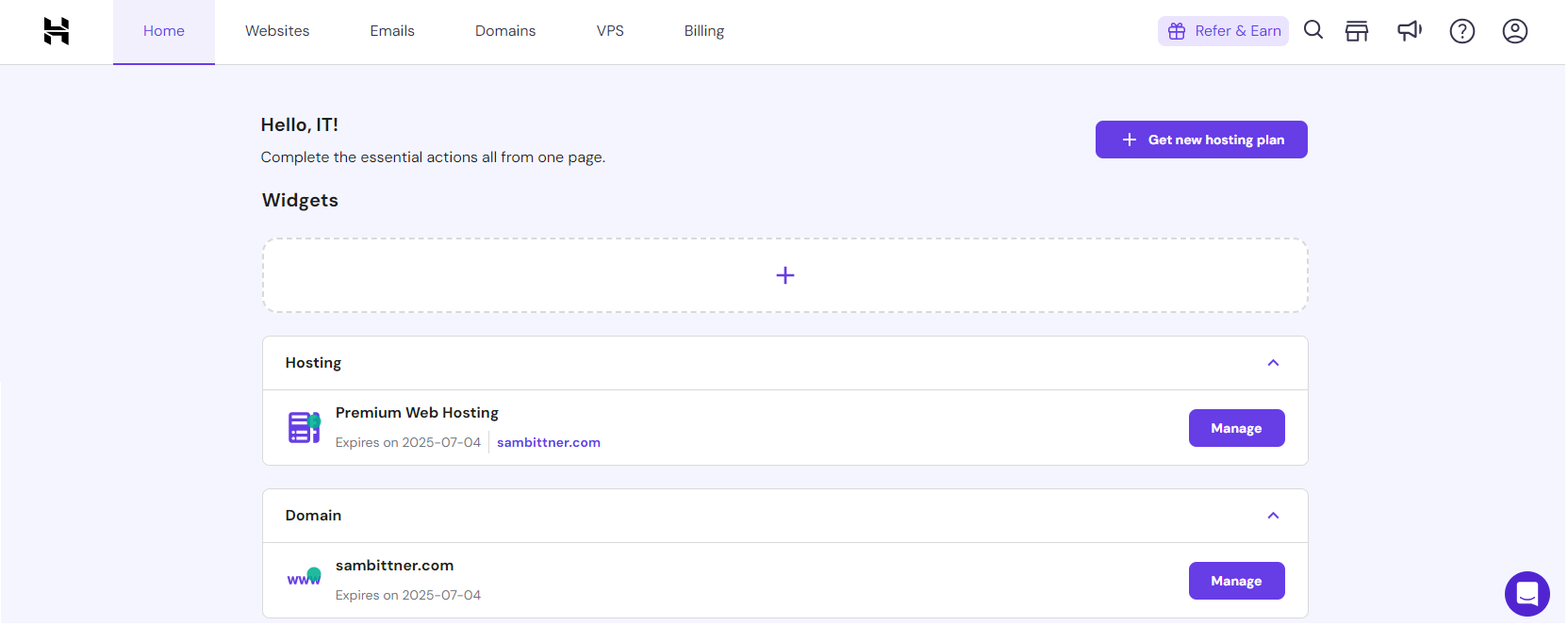Click the Premium Web Hosting server icon
Screen dimensions: 1568x626
[305, 427]
